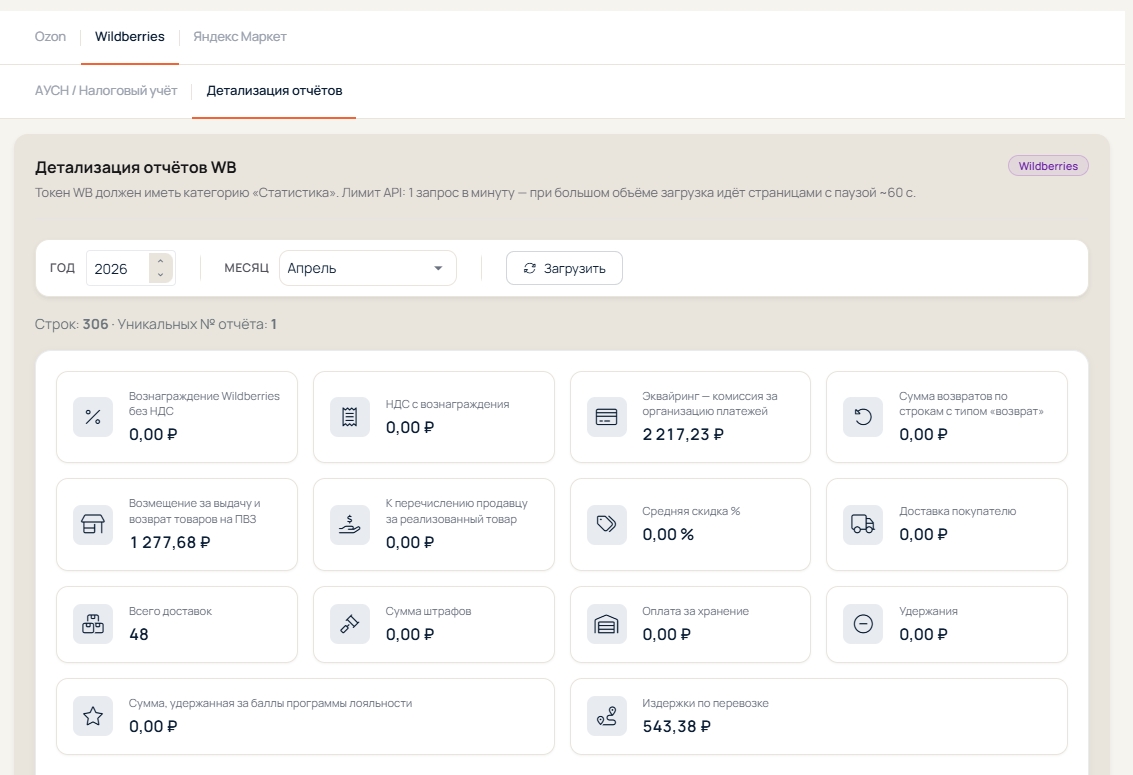This screenshot has width=1133, height=775.
Task: Click the star icon for loyalty points sum
Action: 93,716
